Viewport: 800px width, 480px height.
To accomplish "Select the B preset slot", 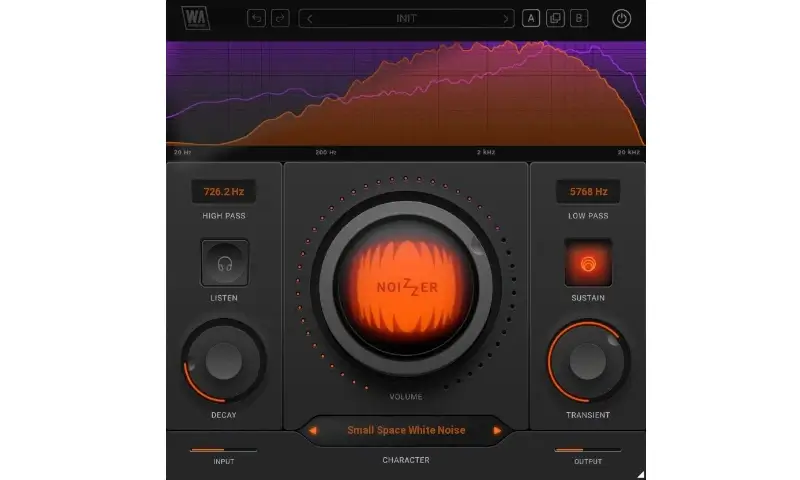I will [578, 18].
